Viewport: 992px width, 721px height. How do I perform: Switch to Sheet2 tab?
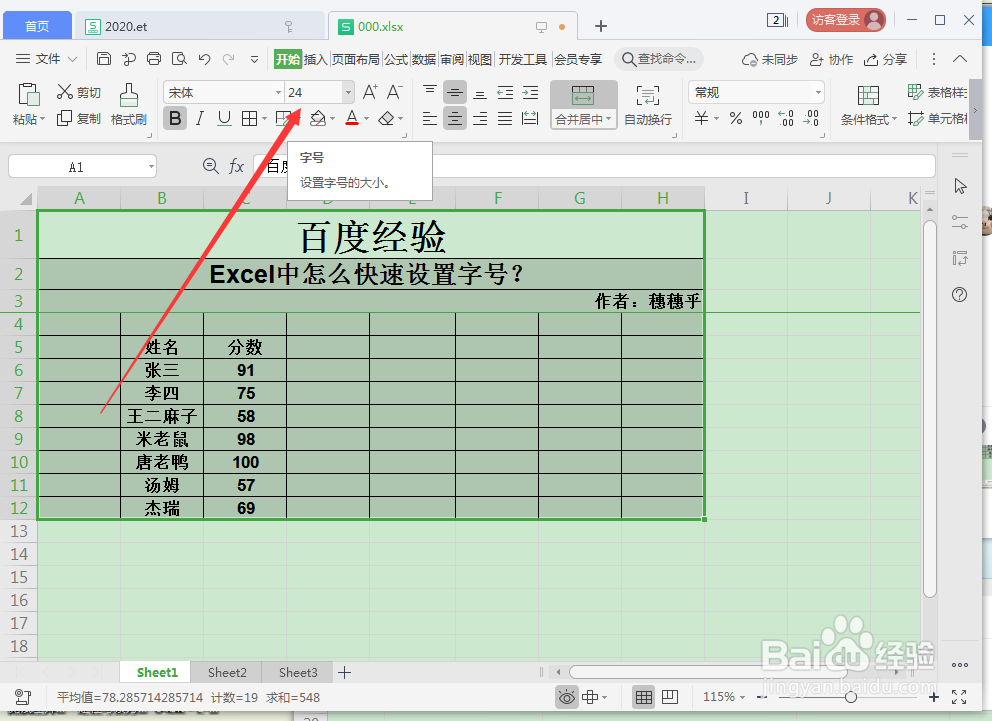coord(227,672)
